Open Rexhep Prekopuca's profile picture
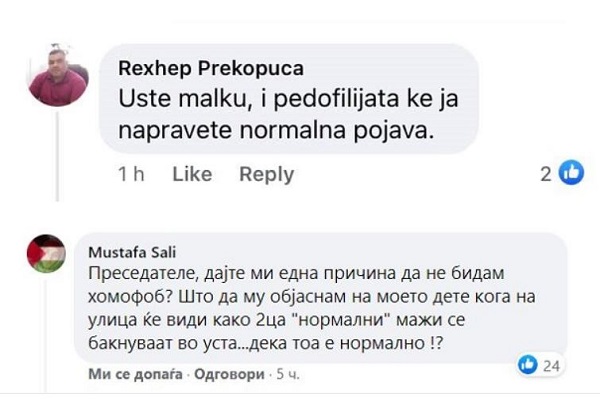Screen dimensions: 600x400 (58, 75)
